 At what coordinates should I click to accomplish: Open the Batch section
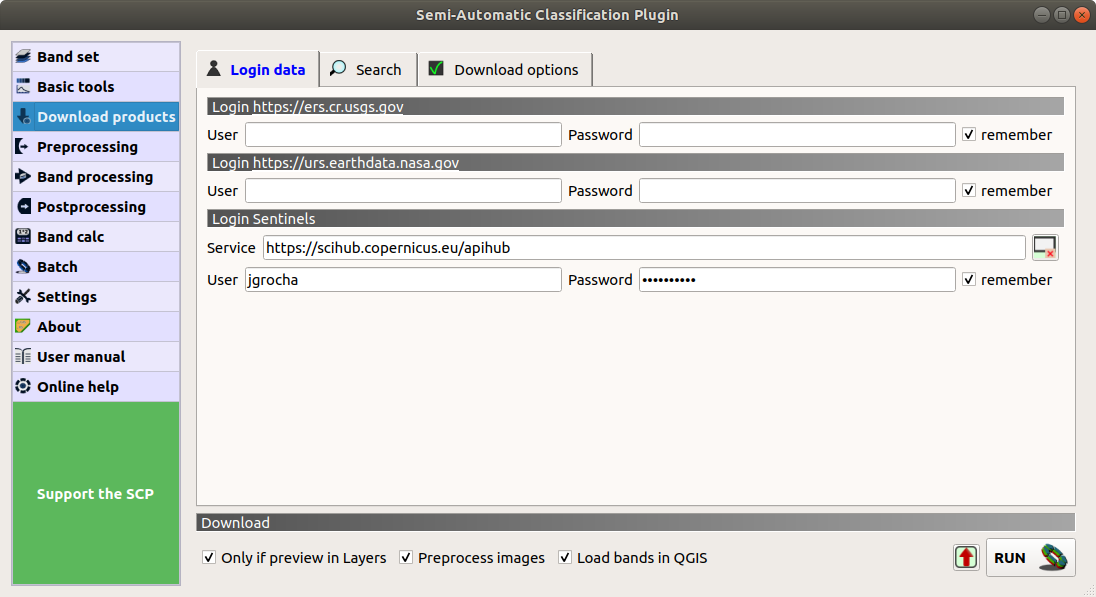tap(96, 267)
